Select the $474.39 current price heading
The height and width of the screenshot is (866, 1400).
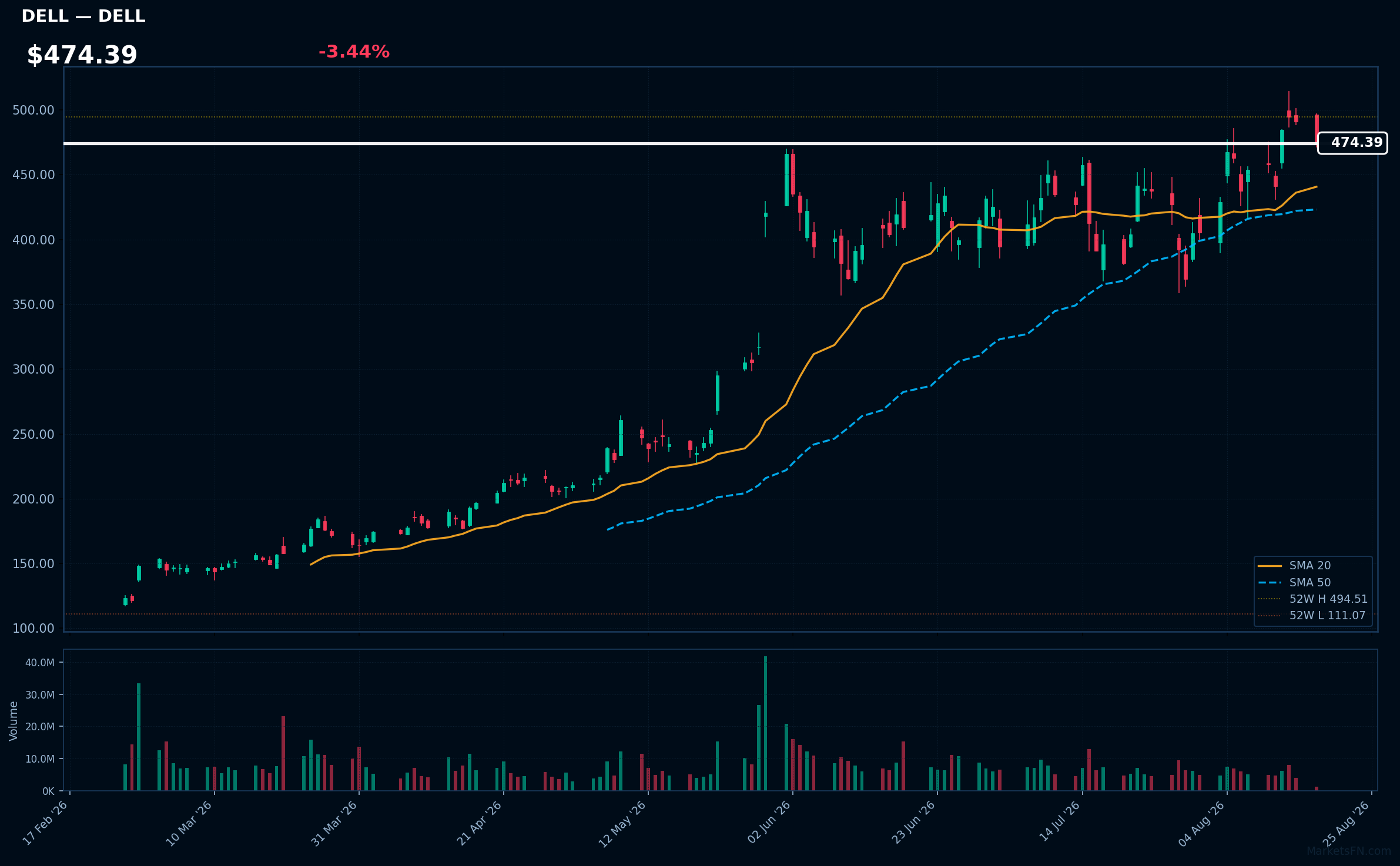[82, 55]
